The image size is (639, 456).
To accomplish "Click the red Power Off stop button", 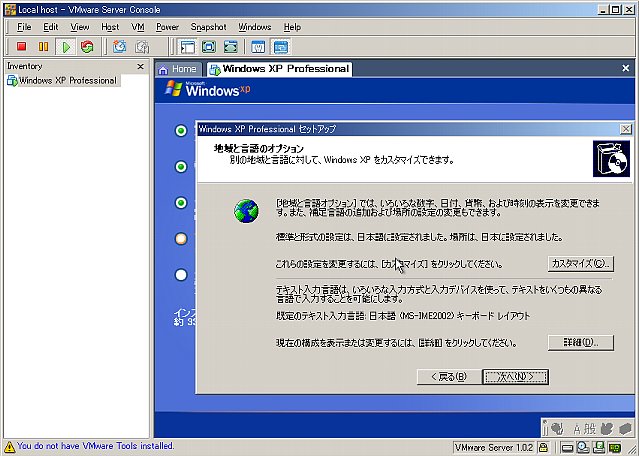I will (21, 46).
